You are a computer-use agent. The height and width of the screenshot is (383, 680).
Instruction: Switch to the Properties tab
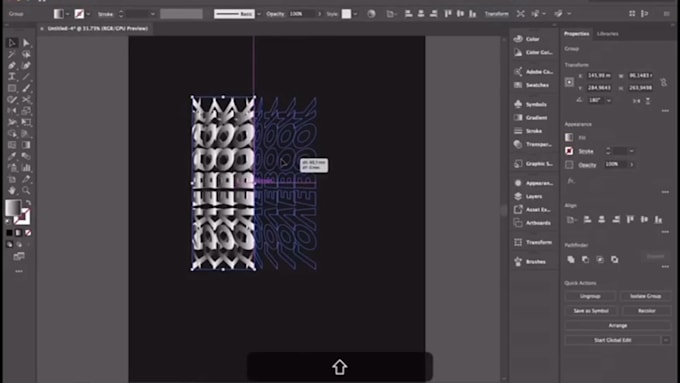click(576, 34)
